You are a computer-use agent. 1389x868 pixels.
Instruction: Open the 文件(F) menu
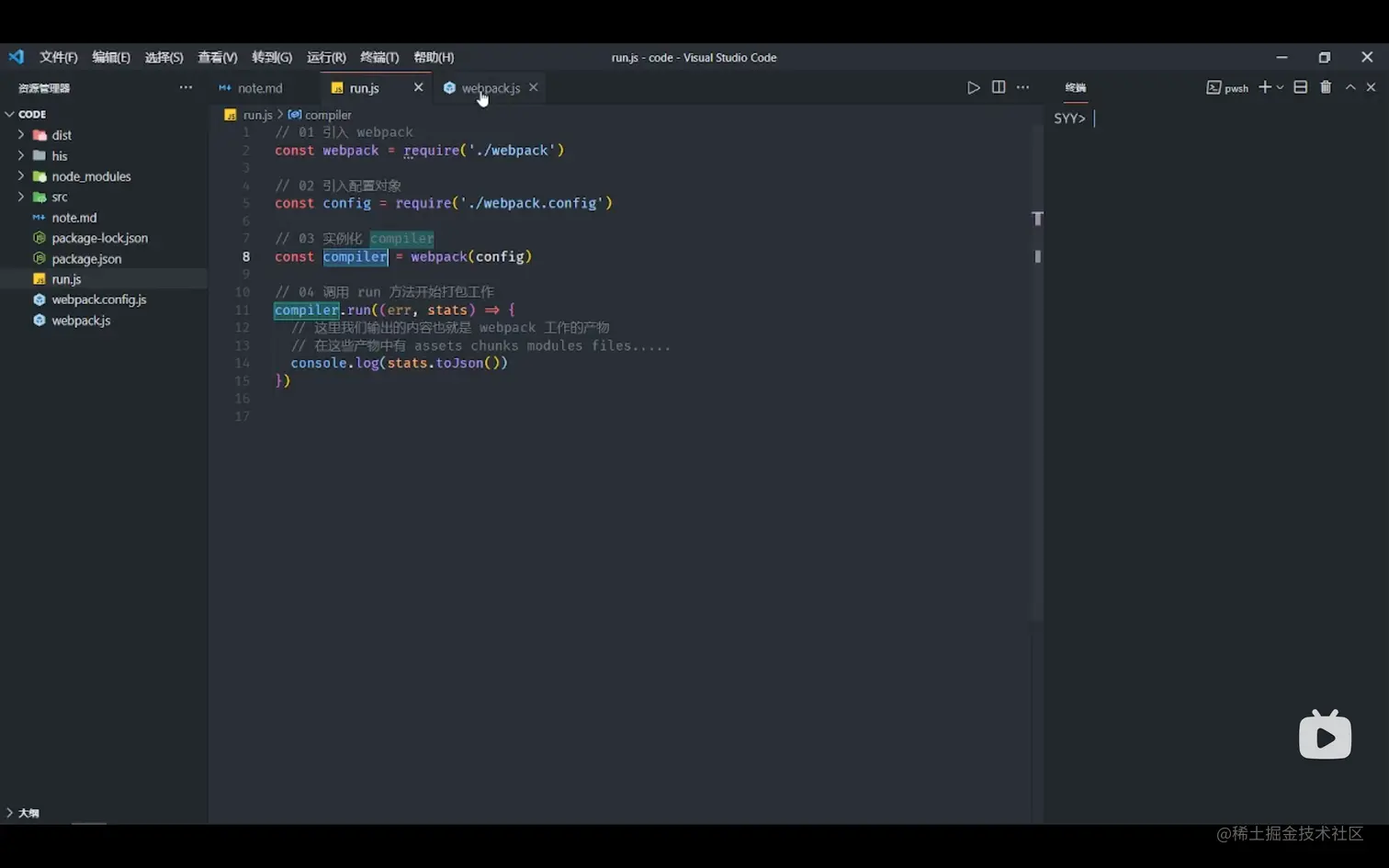click(58, 57)
